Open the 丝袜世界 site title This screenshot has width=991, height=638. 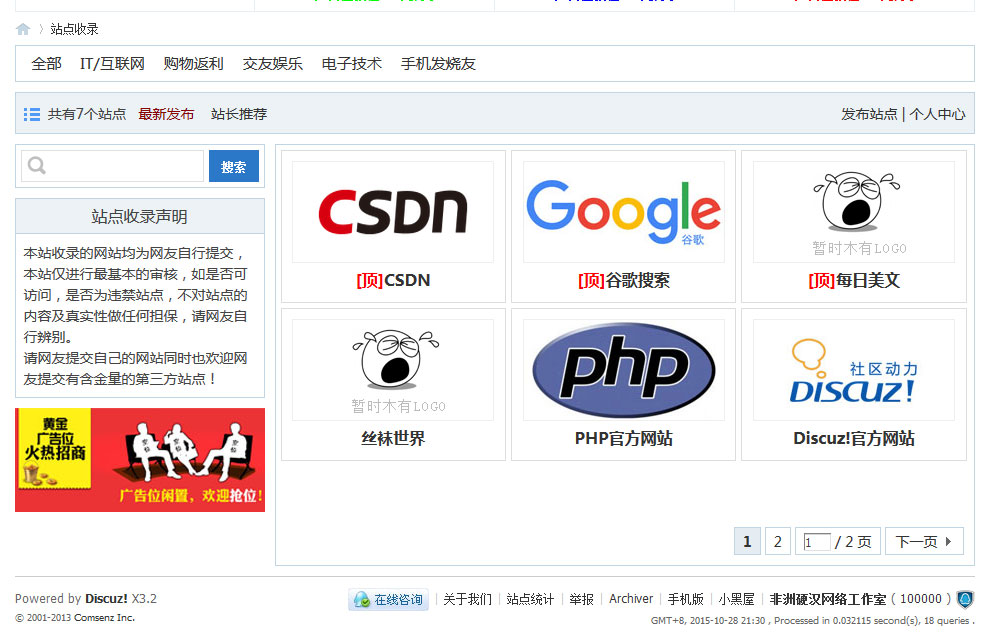392,438
